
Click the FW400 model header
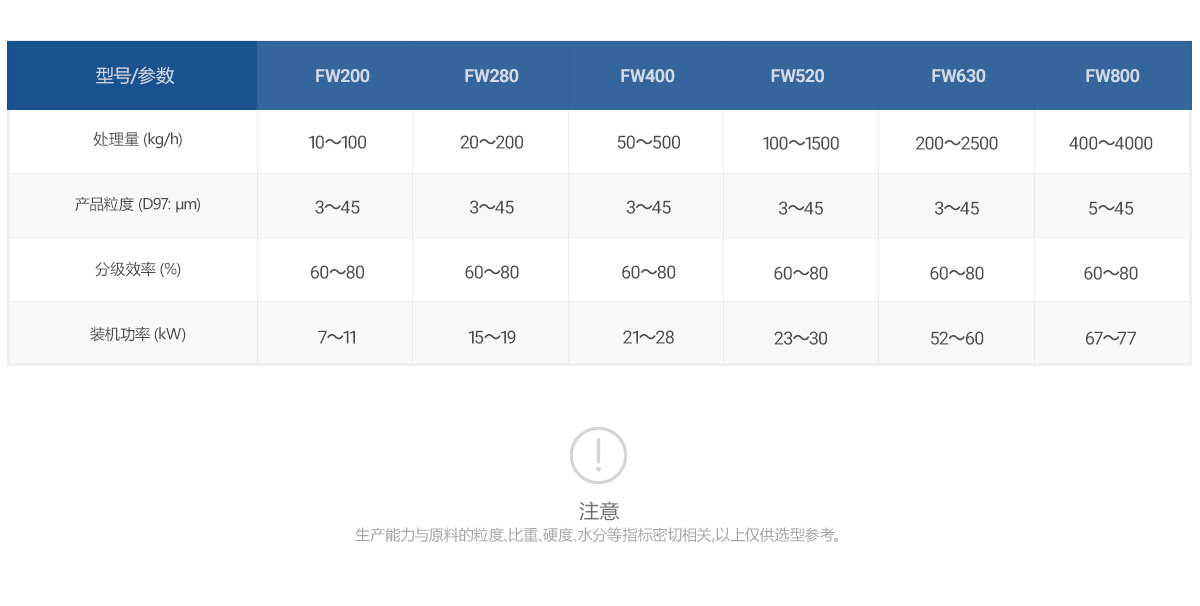pos(647,76)
